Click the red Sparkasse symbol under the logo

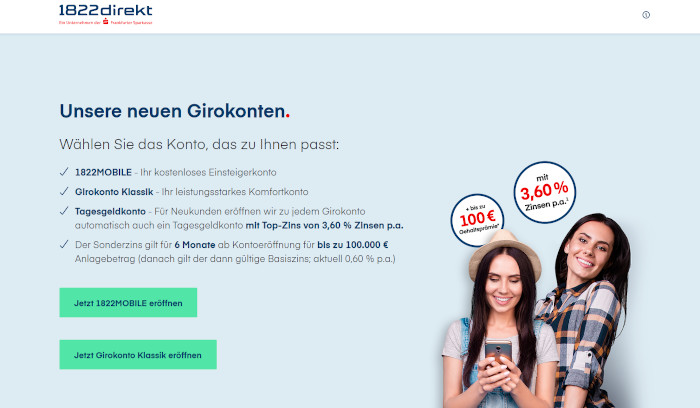[106, 21]
